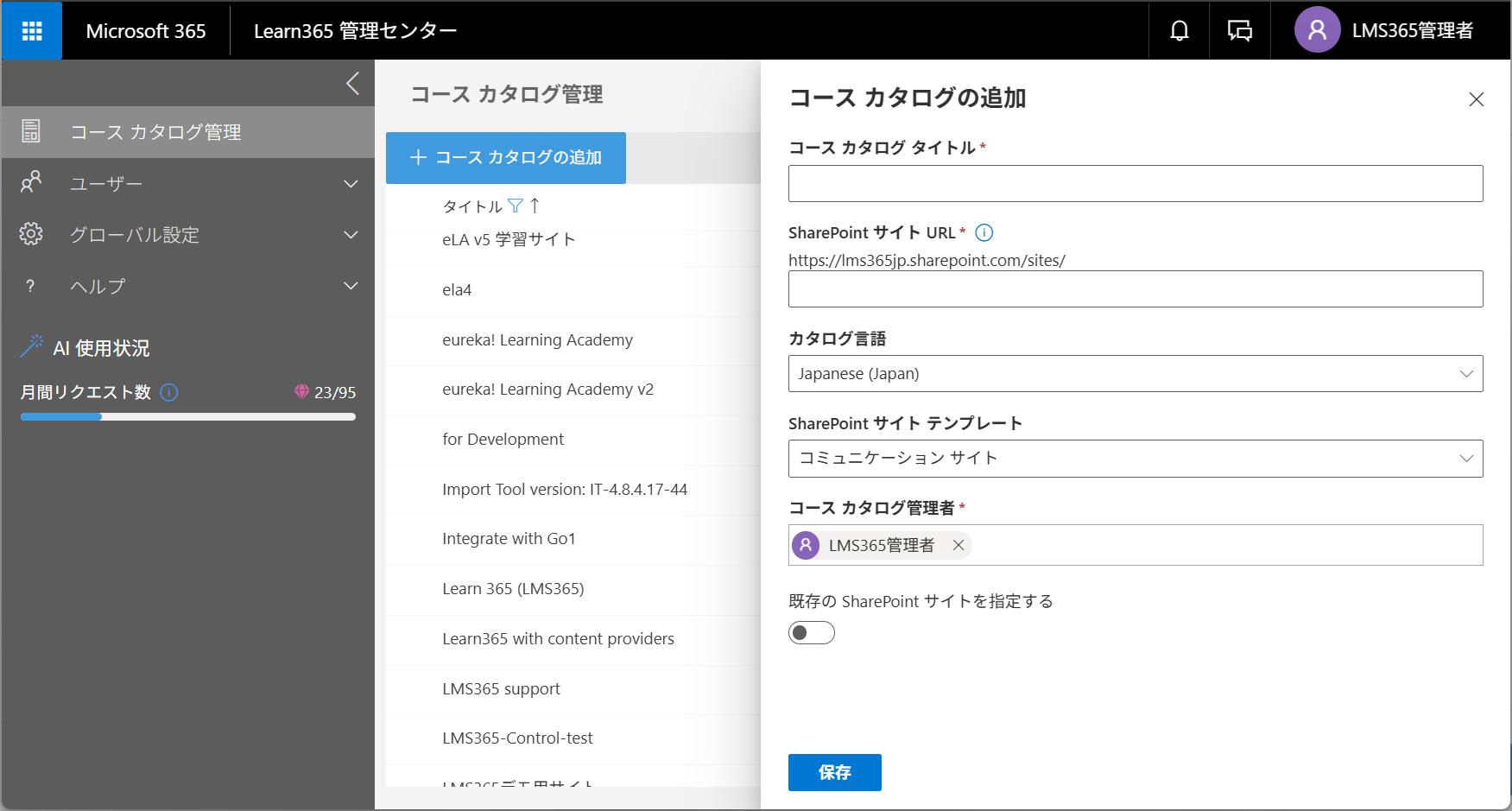The image size is (1512, 811).
Task: Open Learn365 管理センター header link
Action: point(355,31)
